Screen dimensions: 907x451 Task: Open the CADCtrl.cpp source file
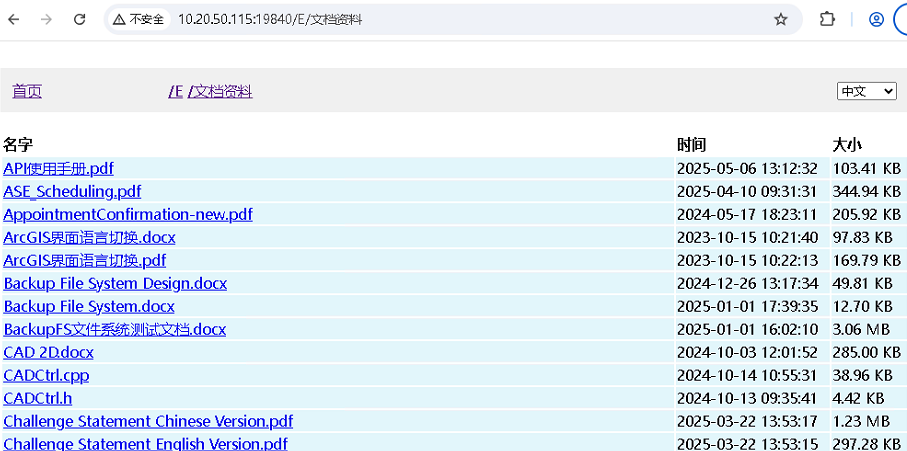(46, 376)
